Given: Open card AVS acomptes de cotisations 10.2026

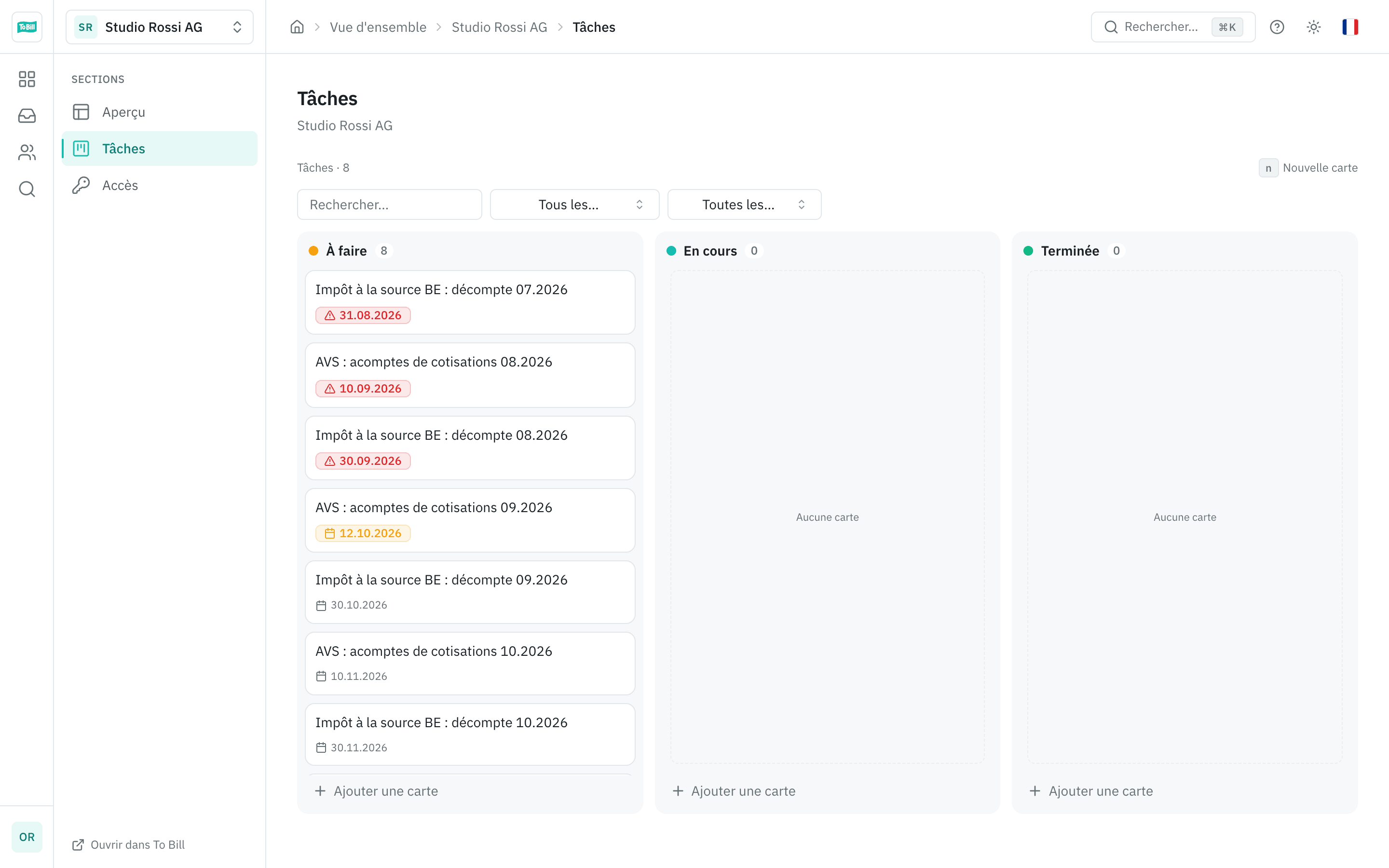Looking at the screenshot, I should 470,664.
